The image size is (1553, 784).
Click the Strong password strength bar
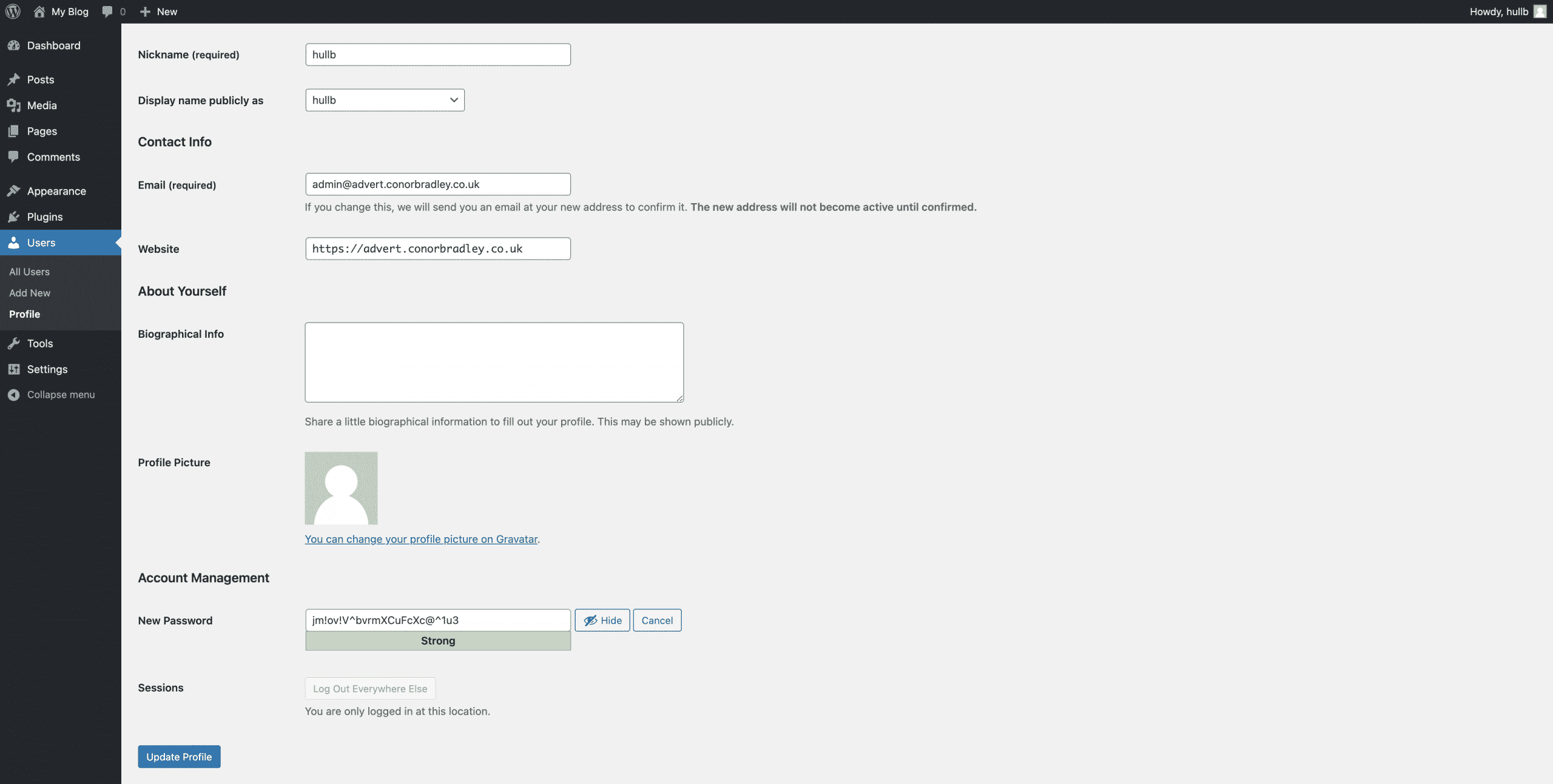pos(438,641)
